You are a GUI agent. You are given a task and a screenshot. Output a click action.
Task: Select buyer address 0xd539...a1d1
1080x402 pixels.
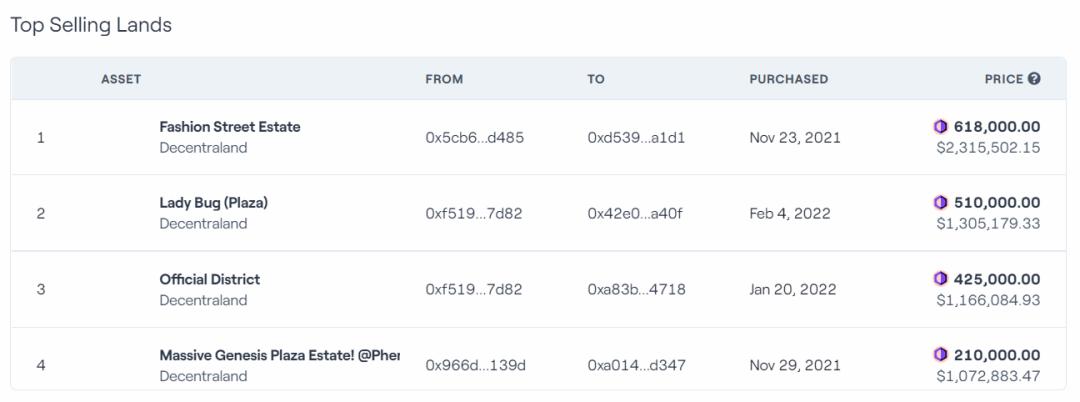[636, 137]
